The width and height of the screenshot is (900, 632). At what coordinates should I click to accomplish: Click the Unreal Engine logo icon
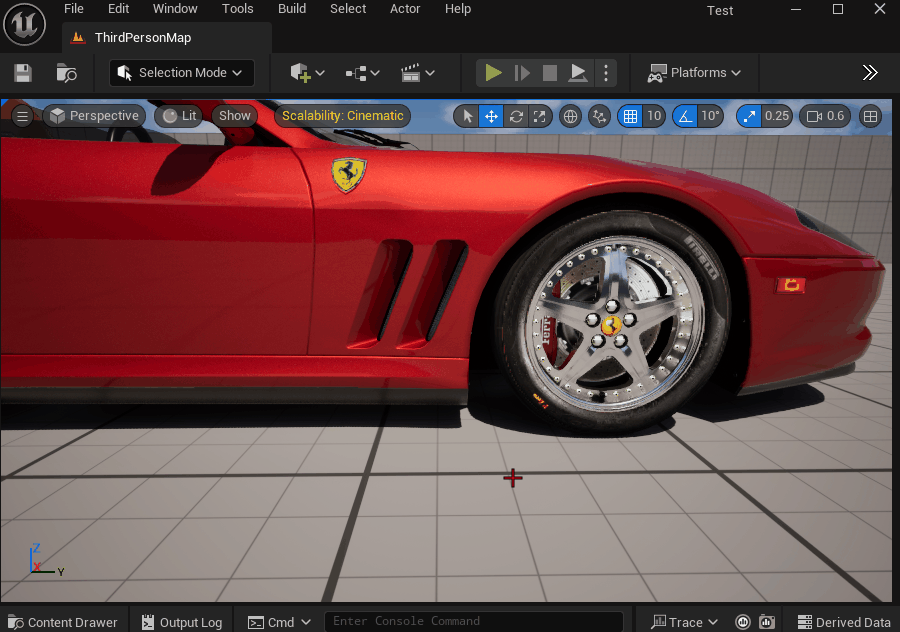click(x=24, y=24)
